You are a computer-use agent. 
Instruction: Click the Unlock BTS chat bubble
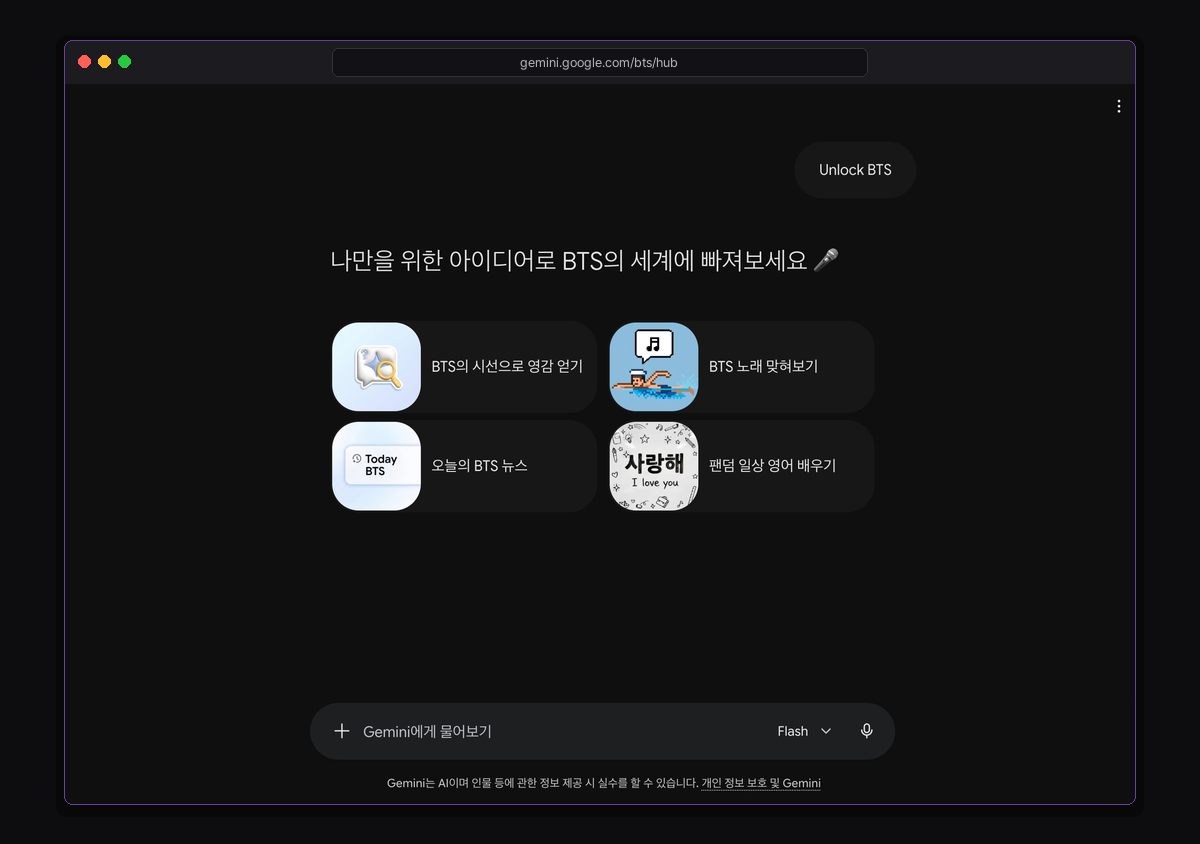855,170
